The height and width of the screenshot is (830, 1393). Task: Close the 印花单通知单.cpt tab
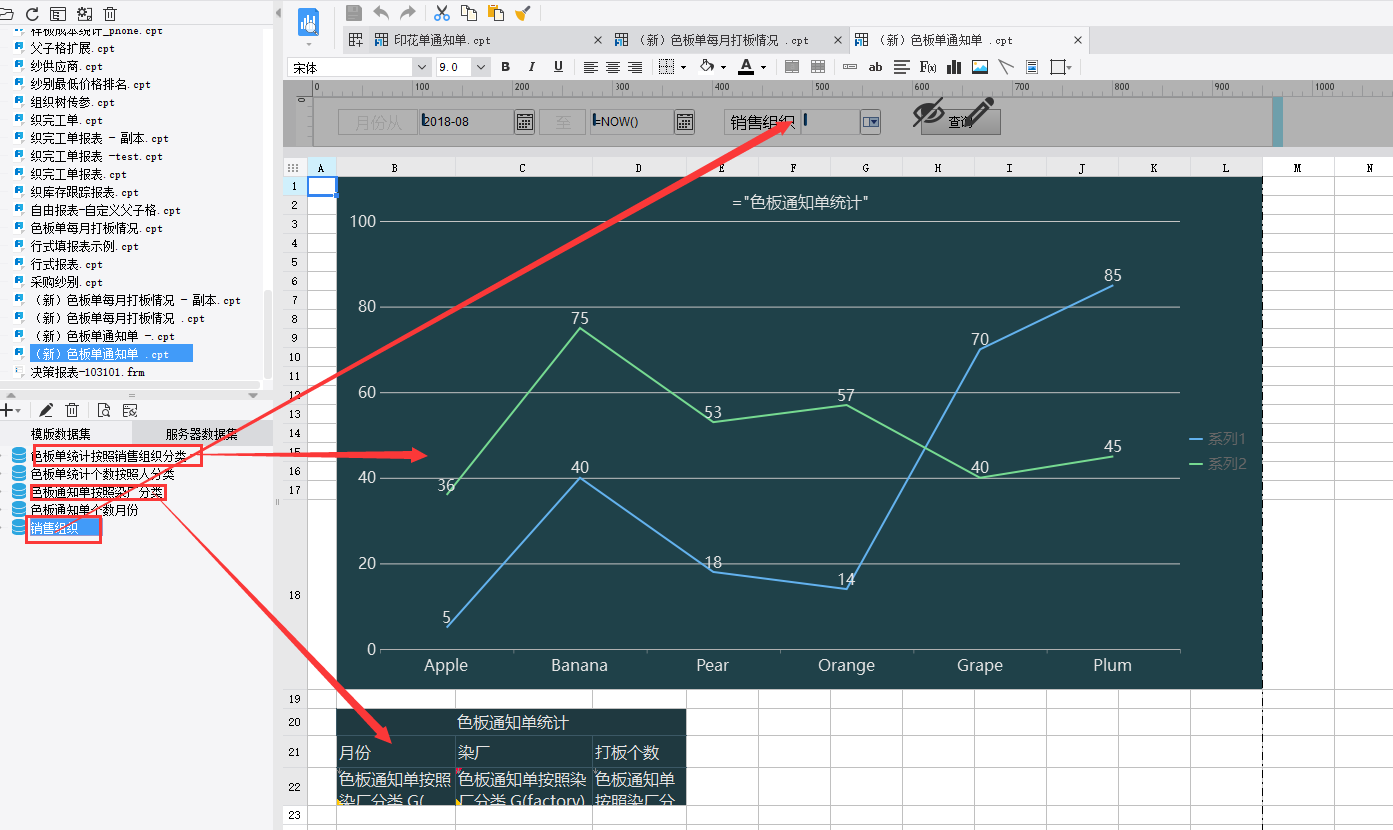[x=598, y=41]
